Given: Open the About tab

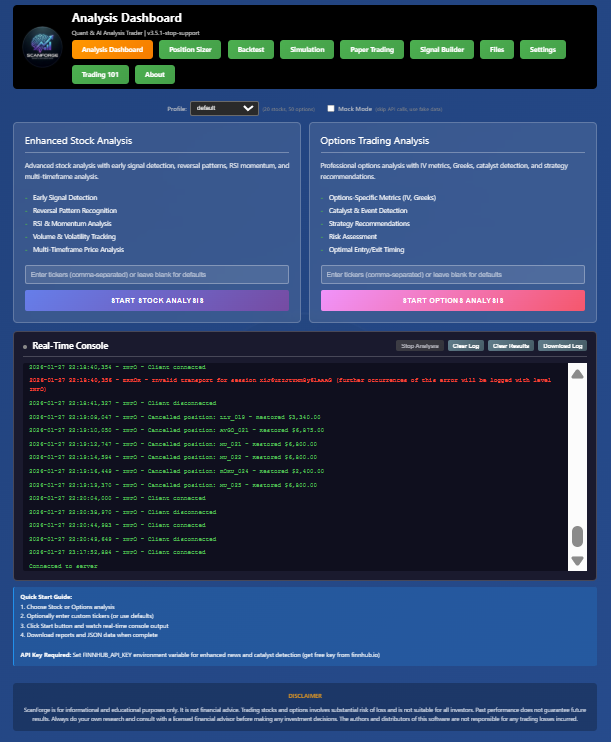Looking at the screenshot, I should pos(155,75).
